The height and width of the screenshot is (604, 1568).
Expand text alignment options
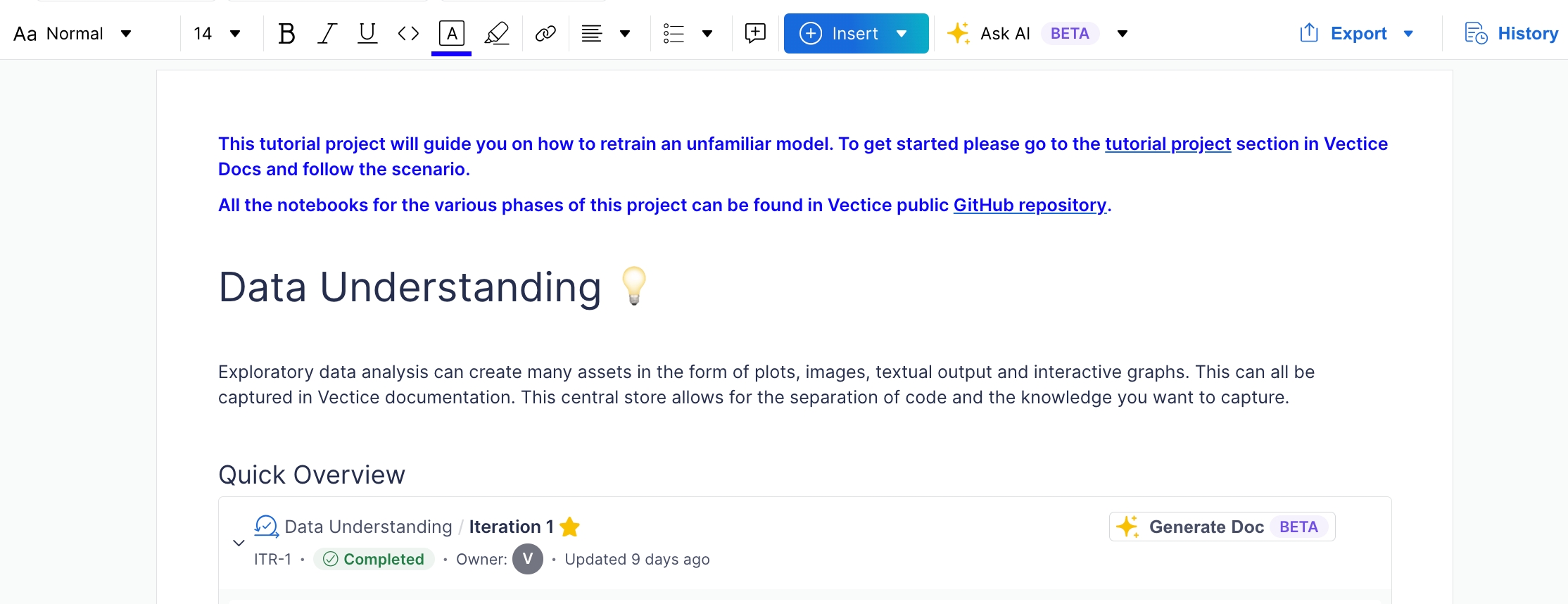tap(624, 34)
